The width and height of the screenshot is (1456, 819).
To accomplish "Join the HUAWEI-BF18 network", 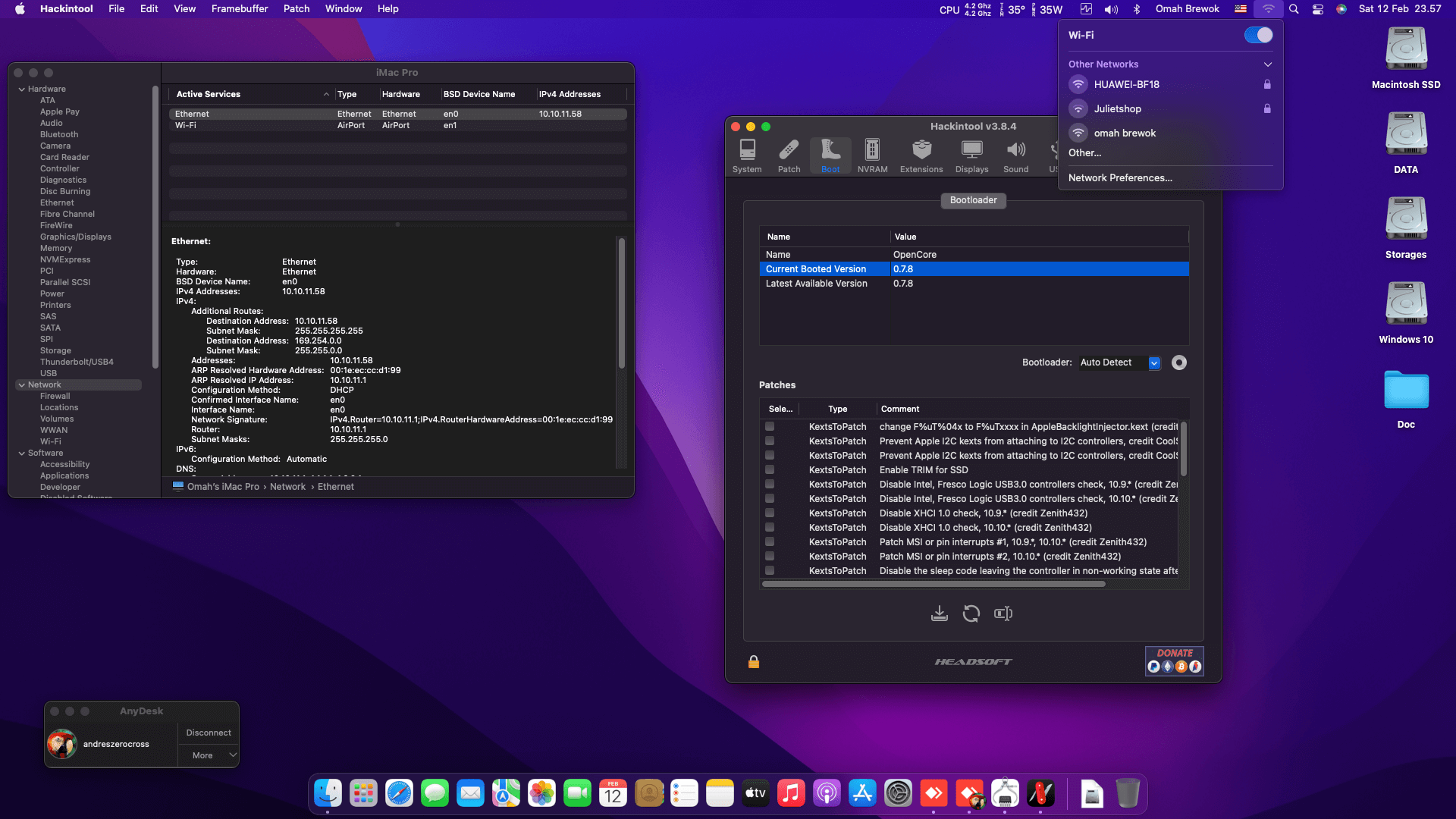I will click(1170, 84).
